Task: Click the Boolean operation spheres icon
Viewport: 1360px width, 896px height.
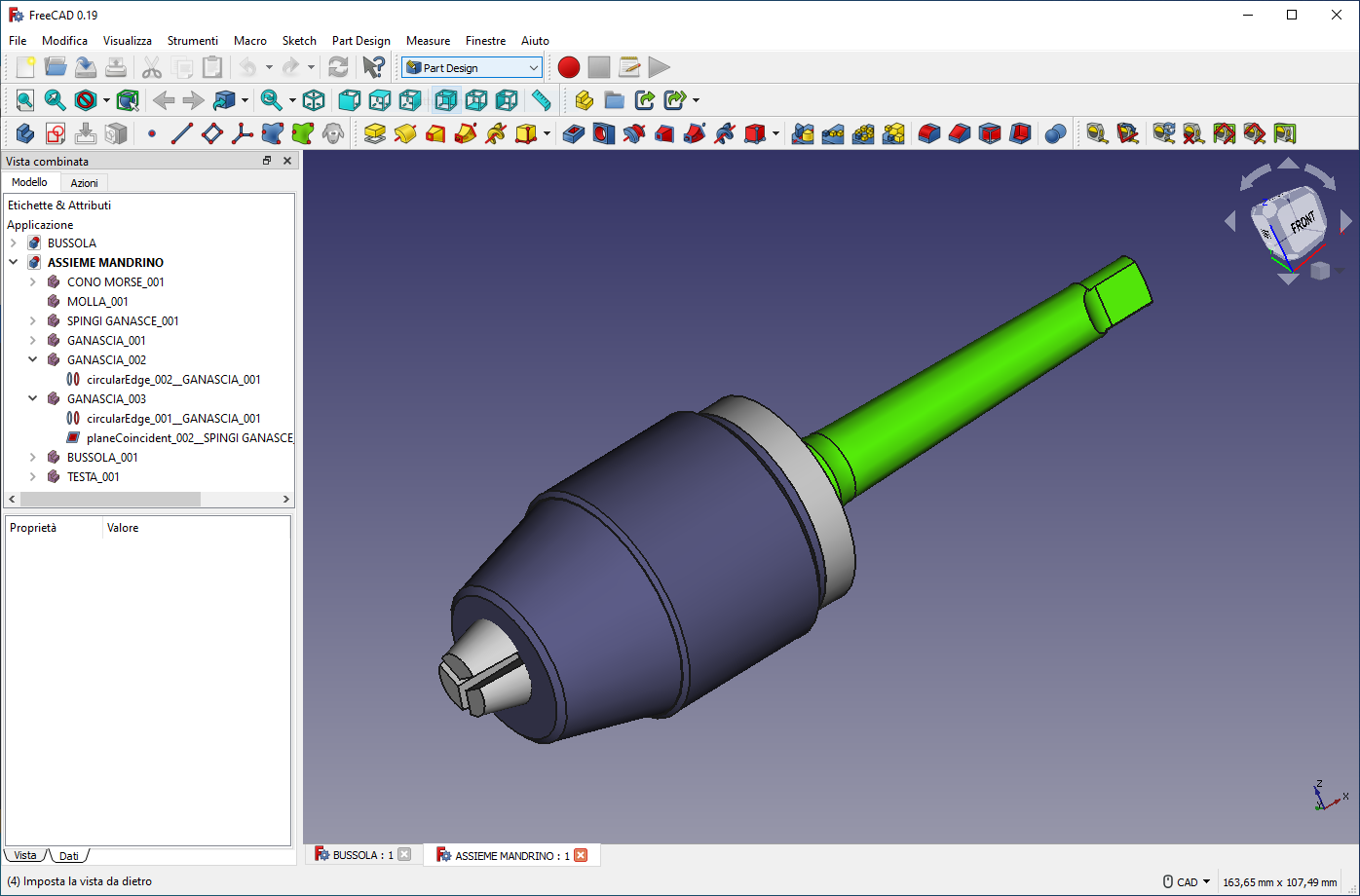Action: pyautogui.click(x=1055, y=133)
